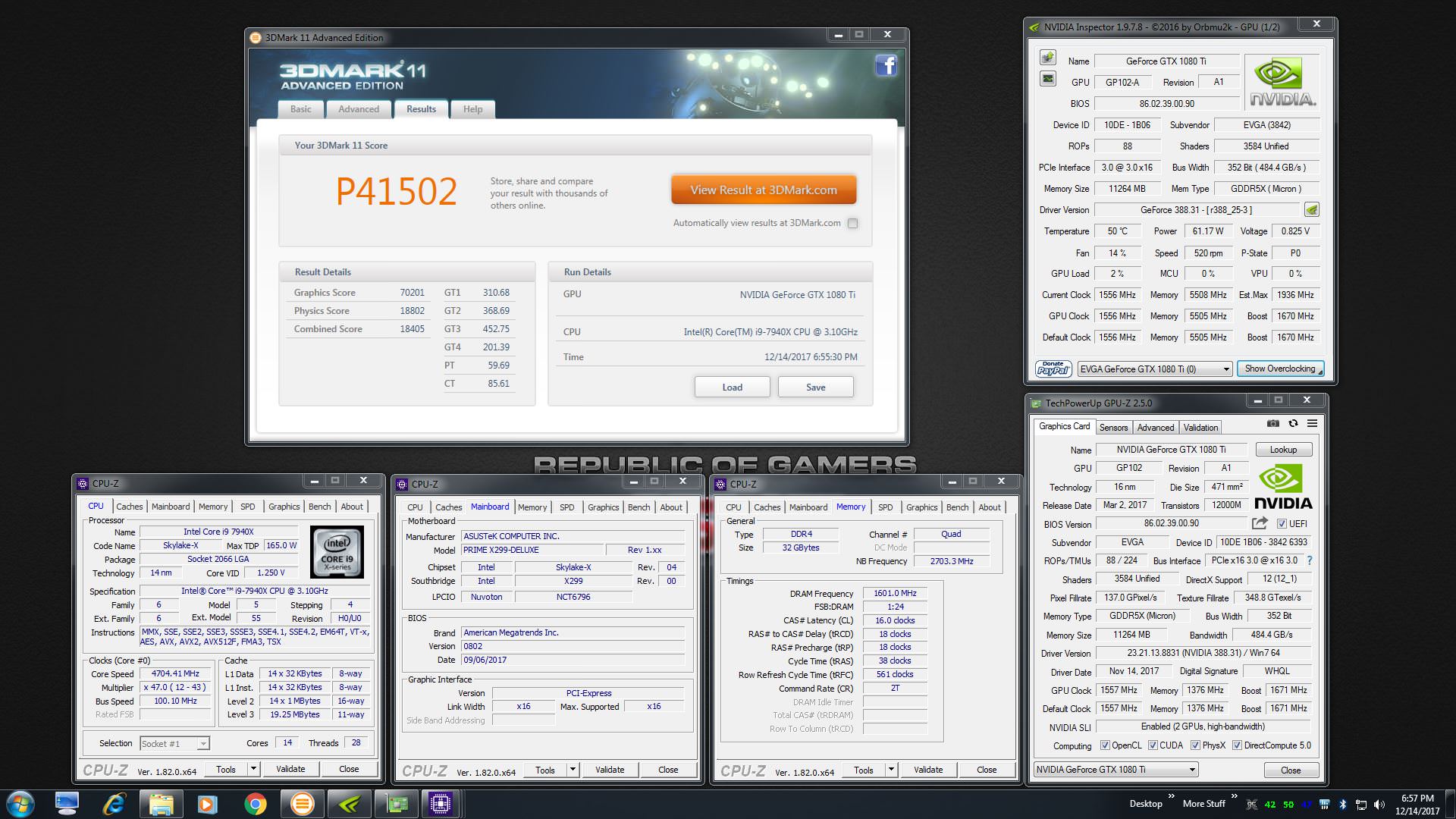
Task: Open the File Explorer taskbar icon
Action: pos(161,804)
